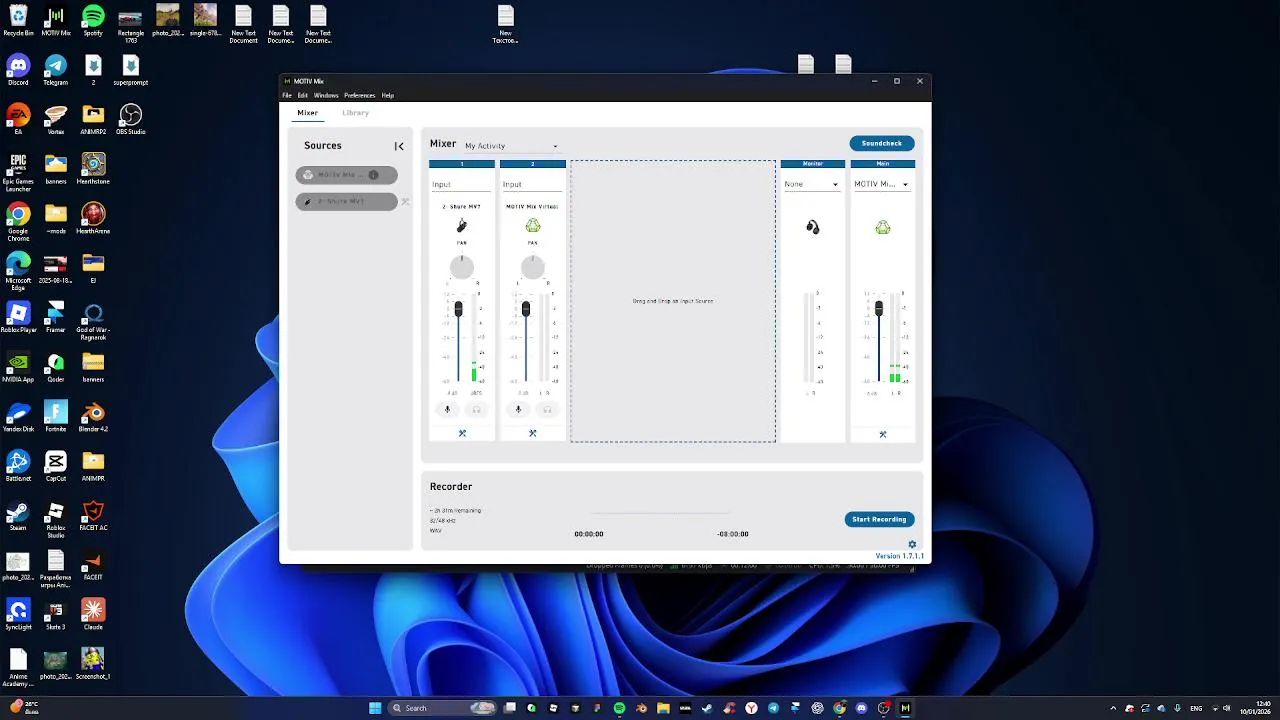
Task: Click channel 1 Input name field
Action: point(462,184)
